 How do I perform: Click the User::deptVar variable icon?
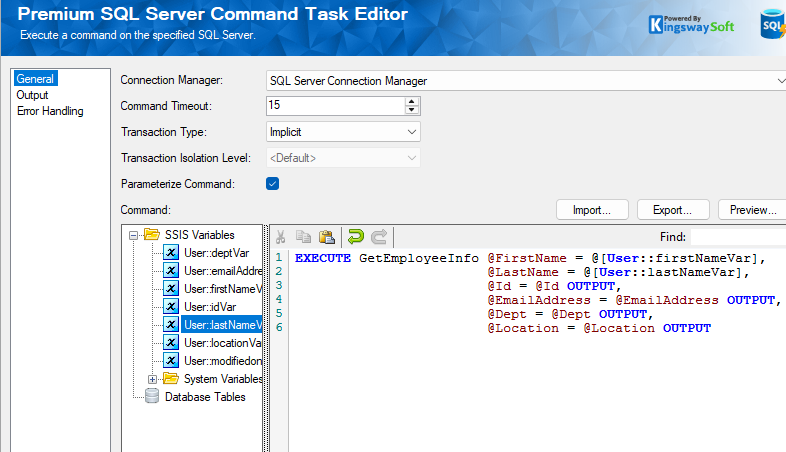pos(170,253)
